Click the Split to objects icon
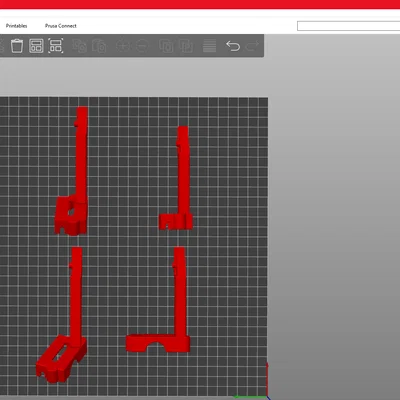Screen dimensions: 400x400 coord(166,46)
